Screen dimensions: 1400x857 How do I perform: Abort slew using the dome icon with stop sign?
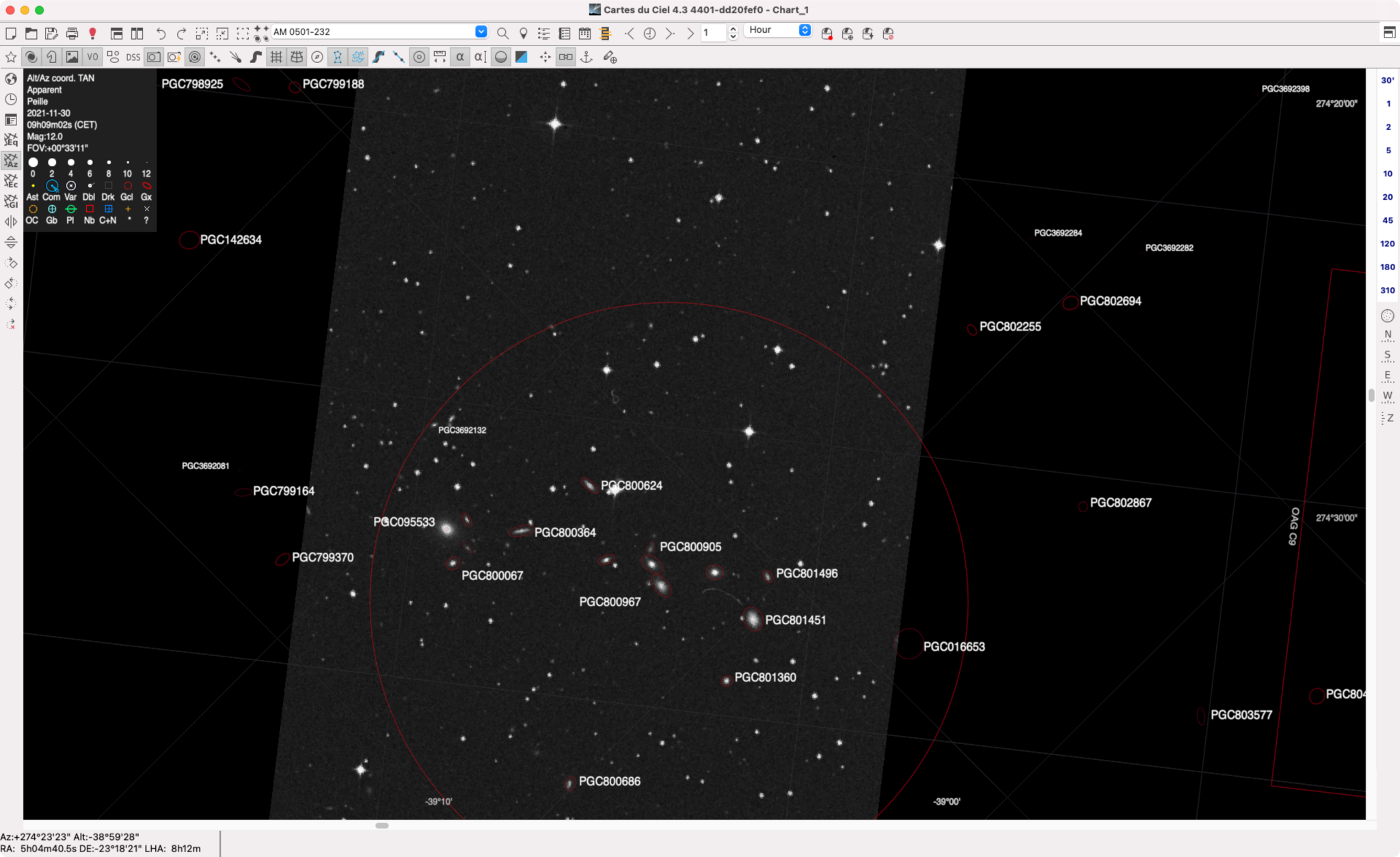pos(889,33)
